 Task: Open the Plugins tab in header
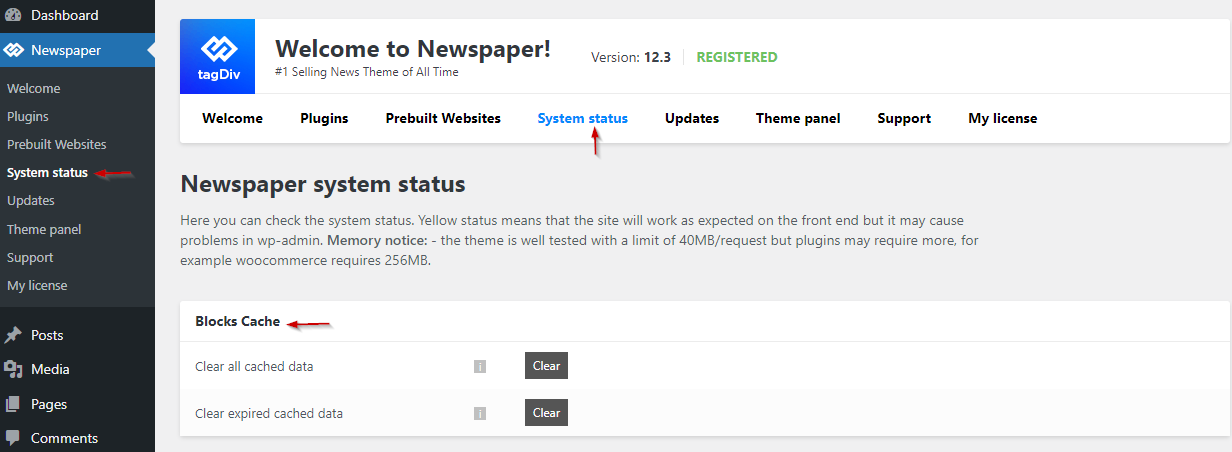point(324,118)
